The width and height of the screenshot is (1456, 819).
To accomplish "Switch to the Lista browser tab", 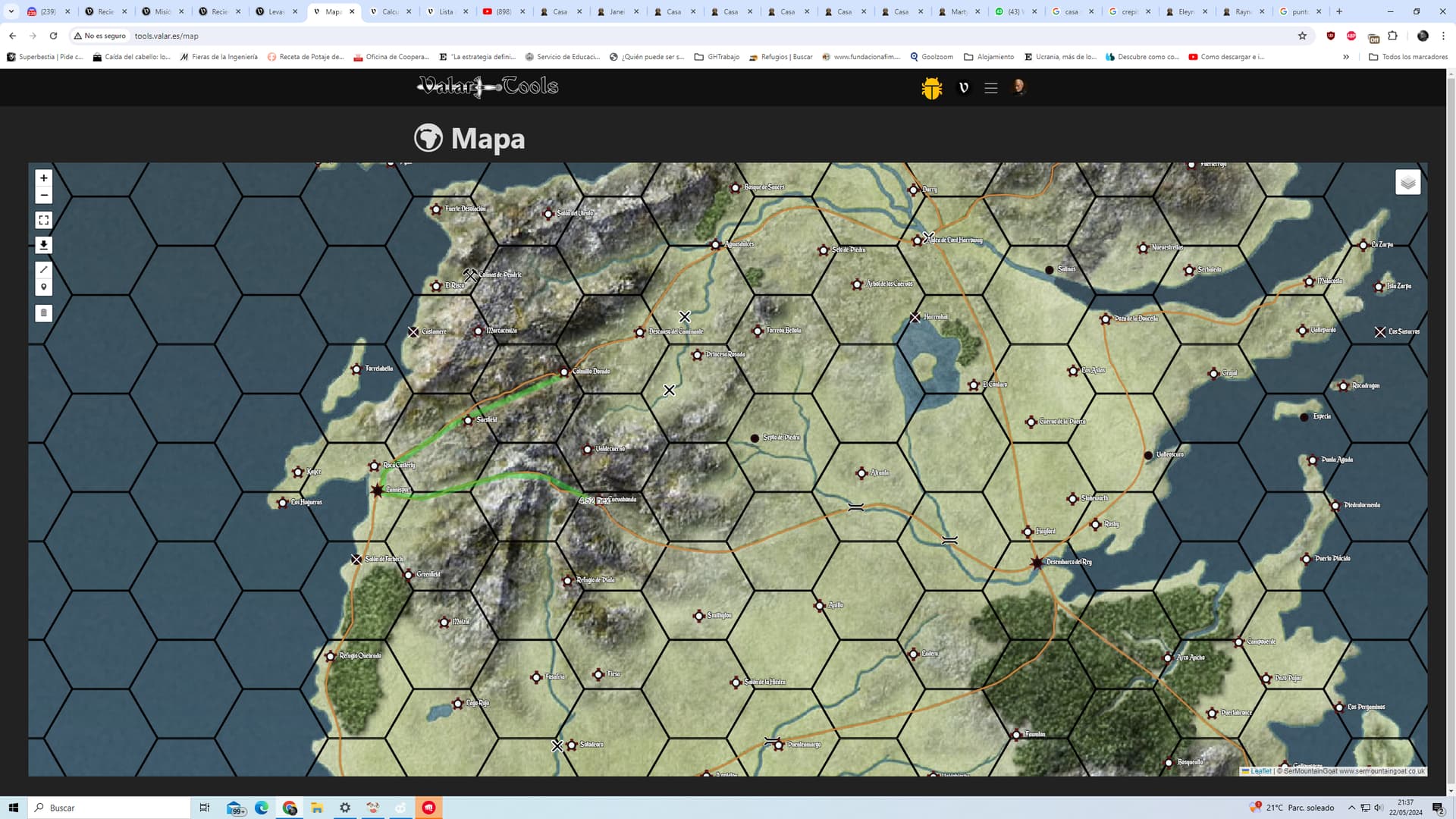I will [447, 11].
